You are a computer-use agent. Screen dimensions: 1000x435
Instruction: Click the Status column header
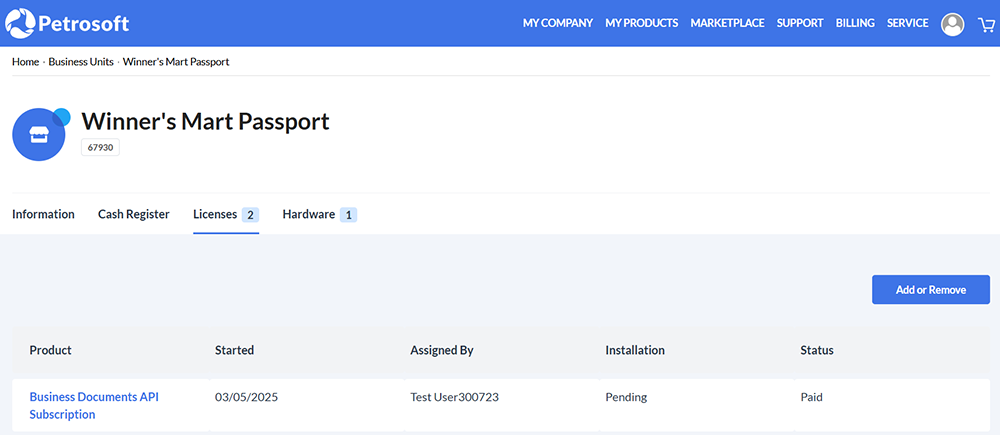(x=817, y=350)
